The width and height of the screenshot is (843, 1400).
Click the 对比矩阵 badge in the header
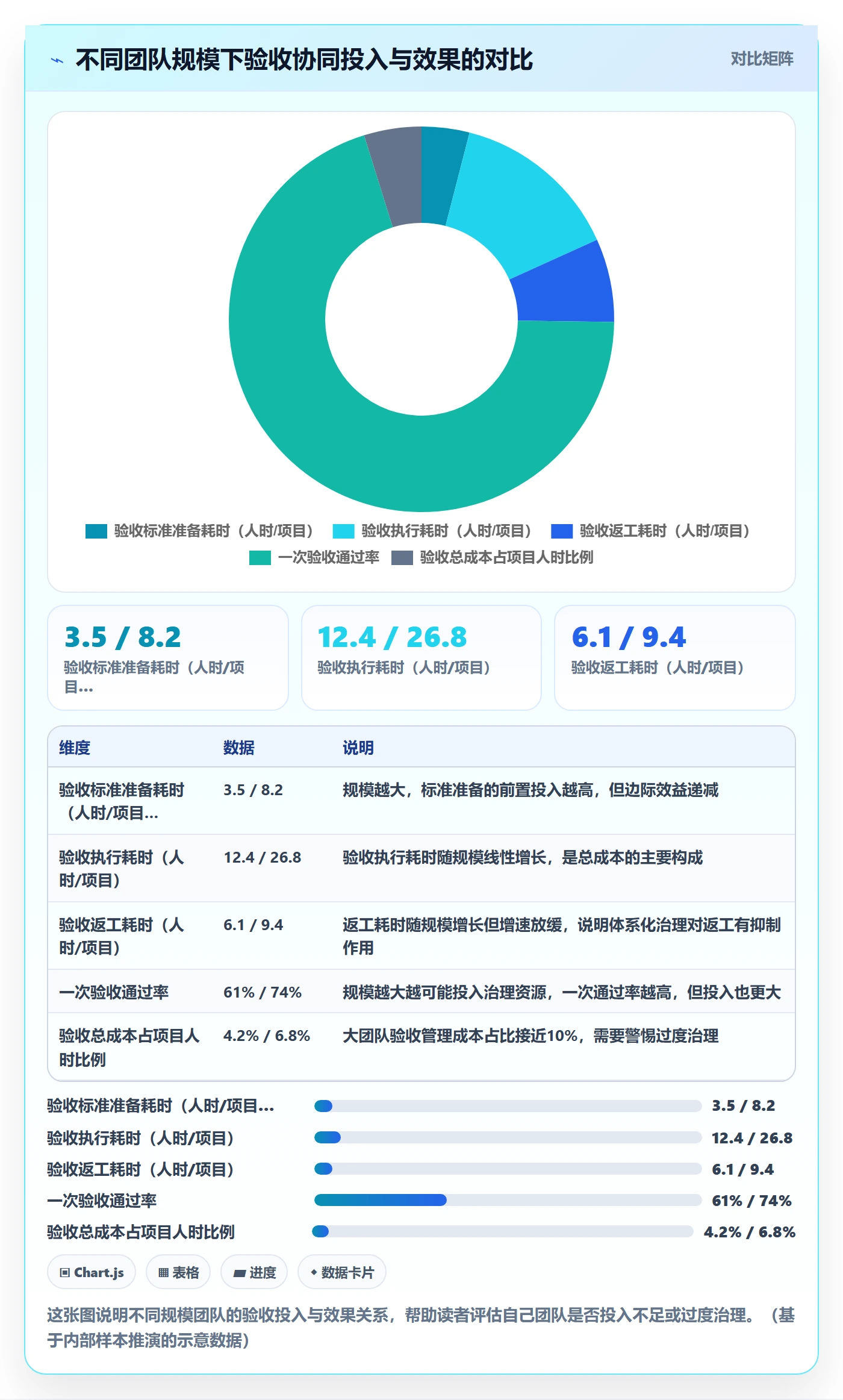click(762, 59)
